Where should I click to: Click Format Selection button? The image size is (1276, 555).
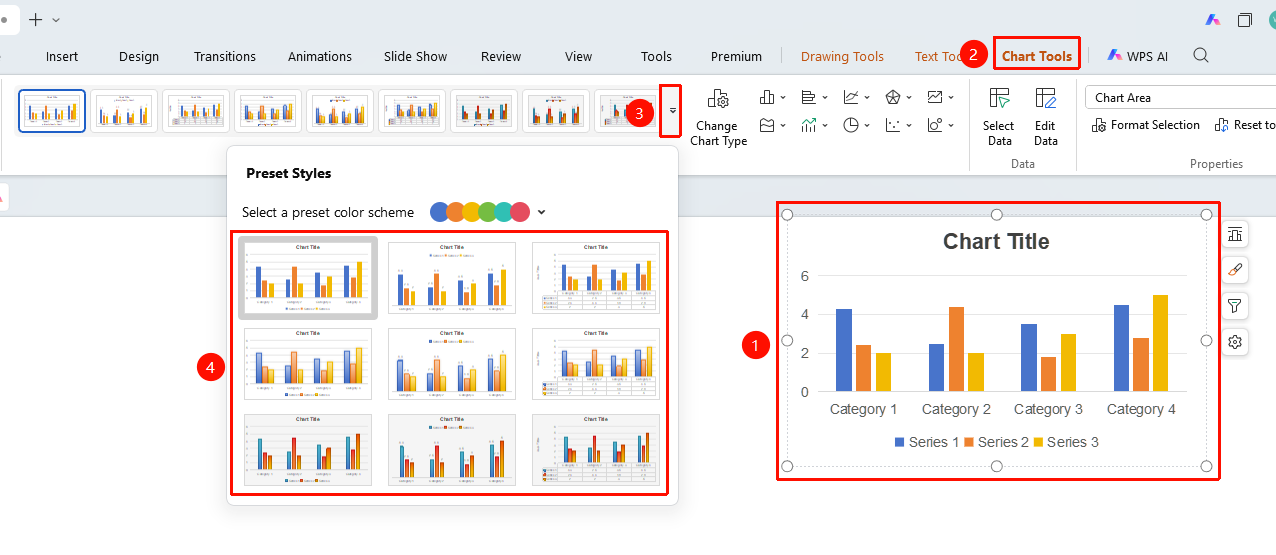pos(1146,125)
